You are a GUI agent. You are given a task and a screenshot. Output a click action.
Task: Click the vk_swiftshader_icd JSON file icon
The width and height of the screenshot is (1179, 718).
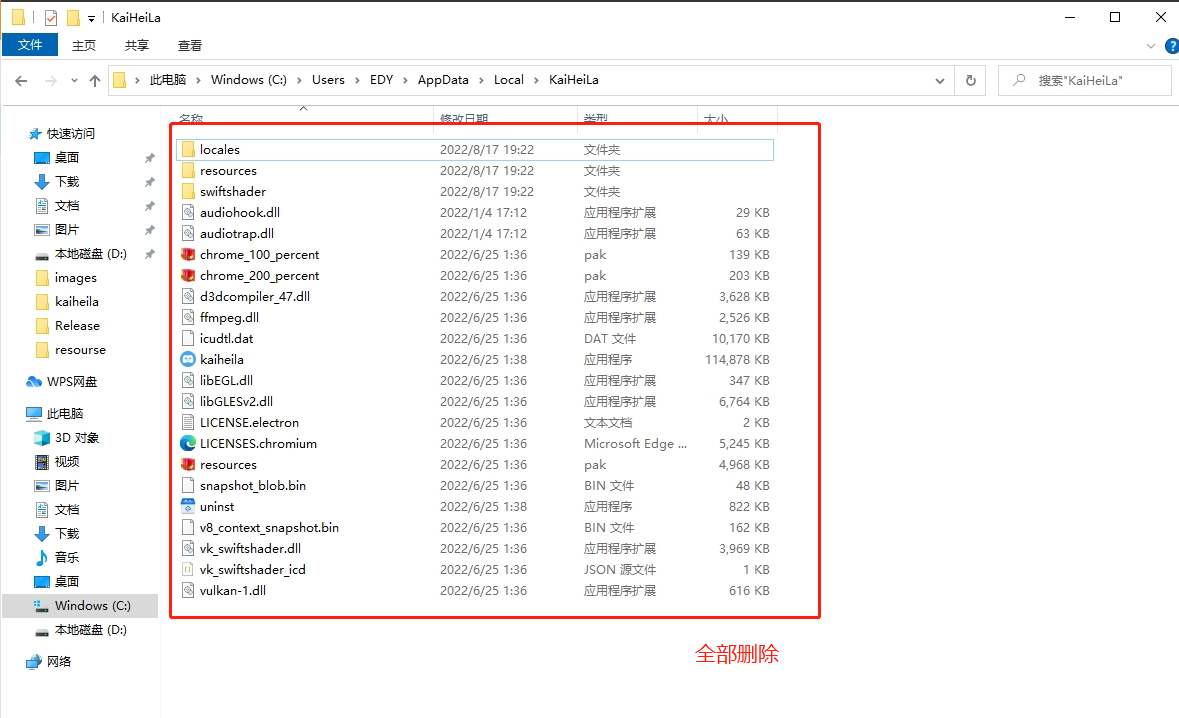click(x=188, y=570)
